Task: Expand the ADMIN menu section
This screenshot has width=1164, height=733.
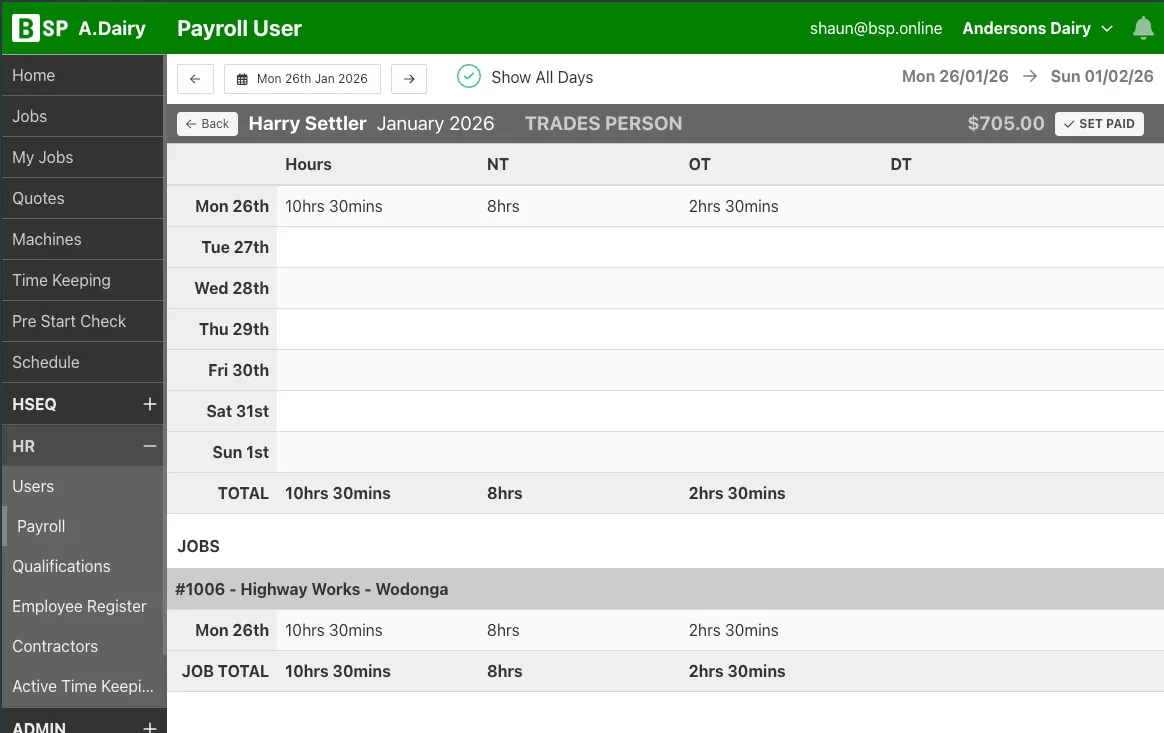Action: [149, 727]
